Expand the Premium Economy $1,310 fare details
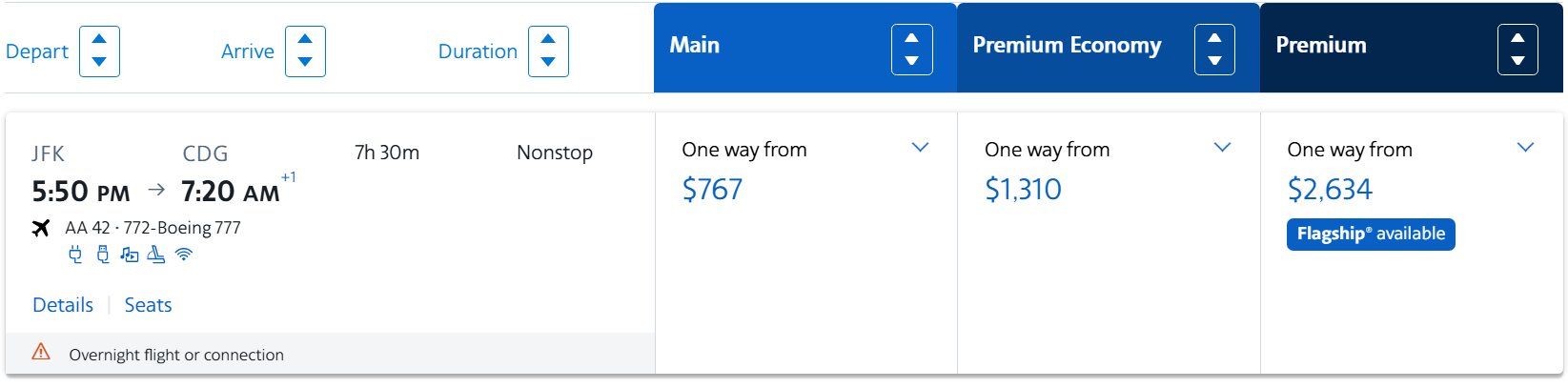The image size is (1568, 388). pos(1222,148)
